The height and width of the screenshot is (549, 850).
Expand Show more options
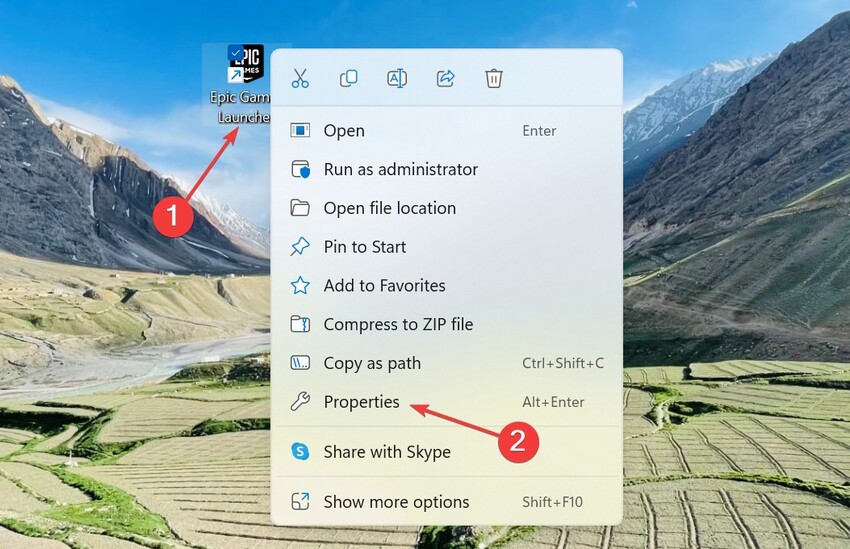pyautogui.click(x=396, y=502)
